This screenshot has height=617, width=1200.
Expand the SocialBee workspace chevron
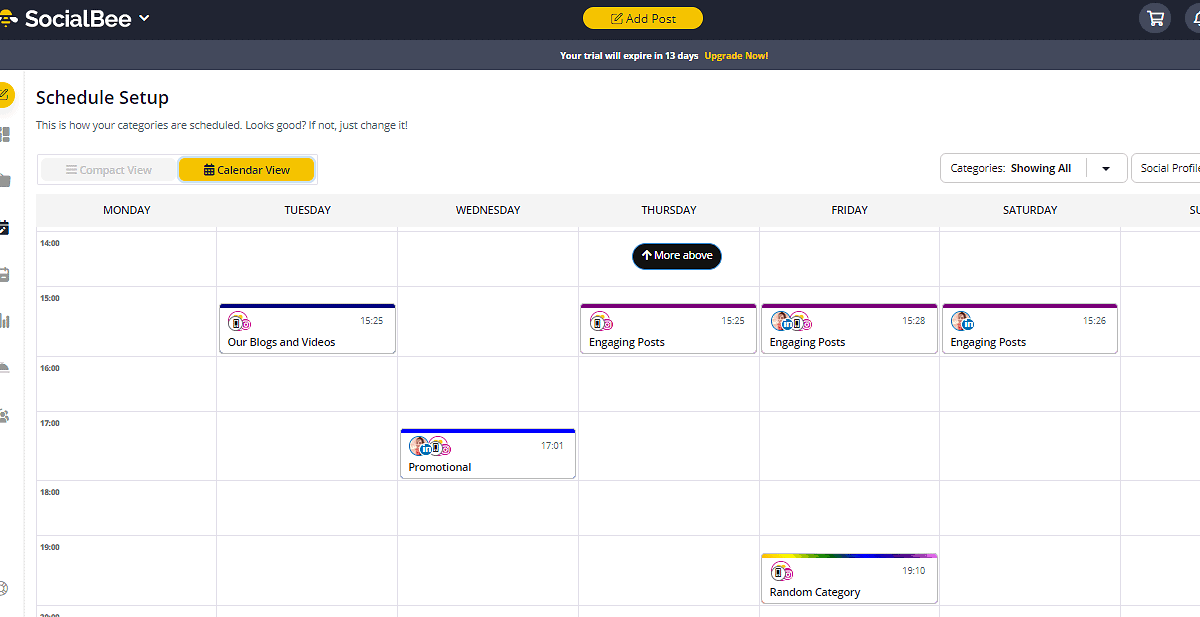pyautogui.click(x=143, y=17)
